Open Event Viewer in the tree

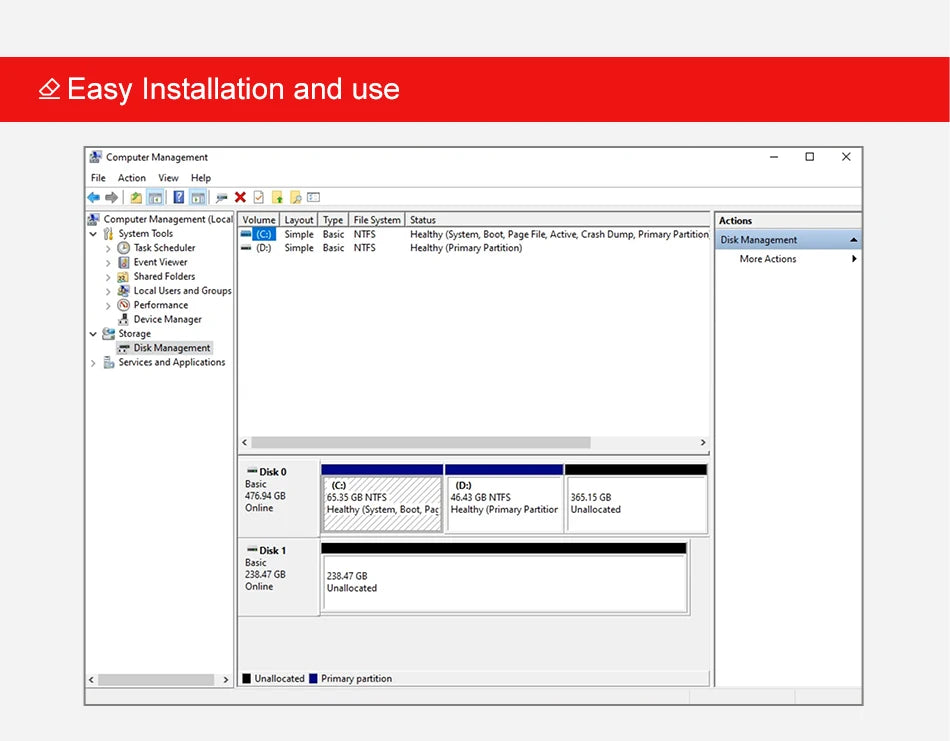(160, 262)
